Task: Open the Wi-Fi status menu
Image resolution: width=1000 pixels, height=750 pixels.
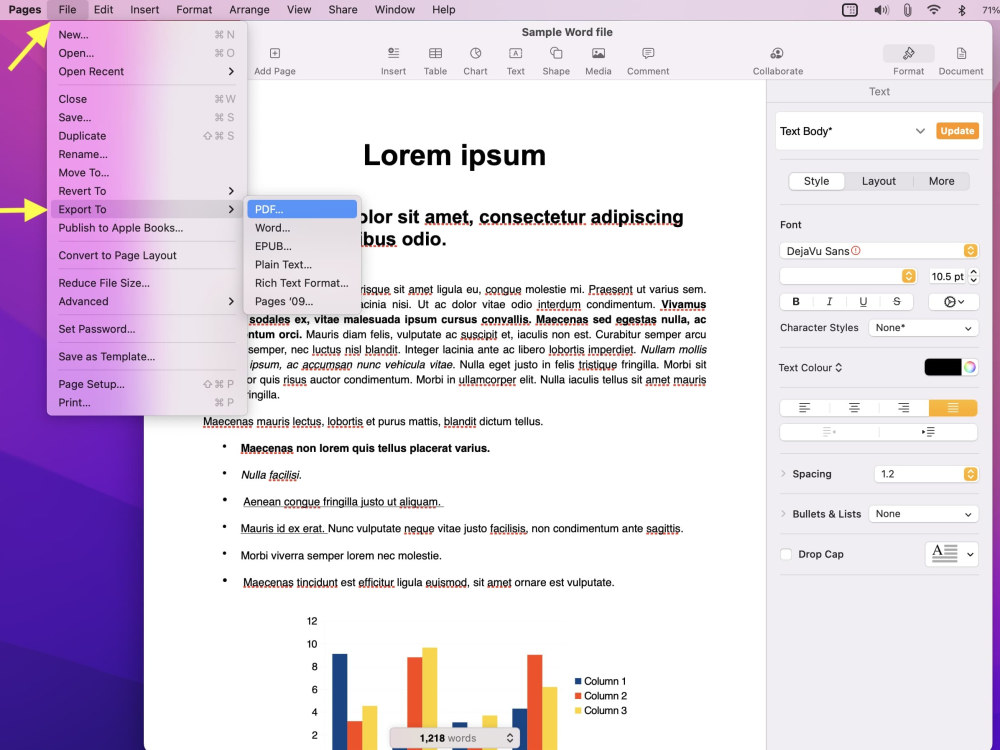Action: [934, 10]
